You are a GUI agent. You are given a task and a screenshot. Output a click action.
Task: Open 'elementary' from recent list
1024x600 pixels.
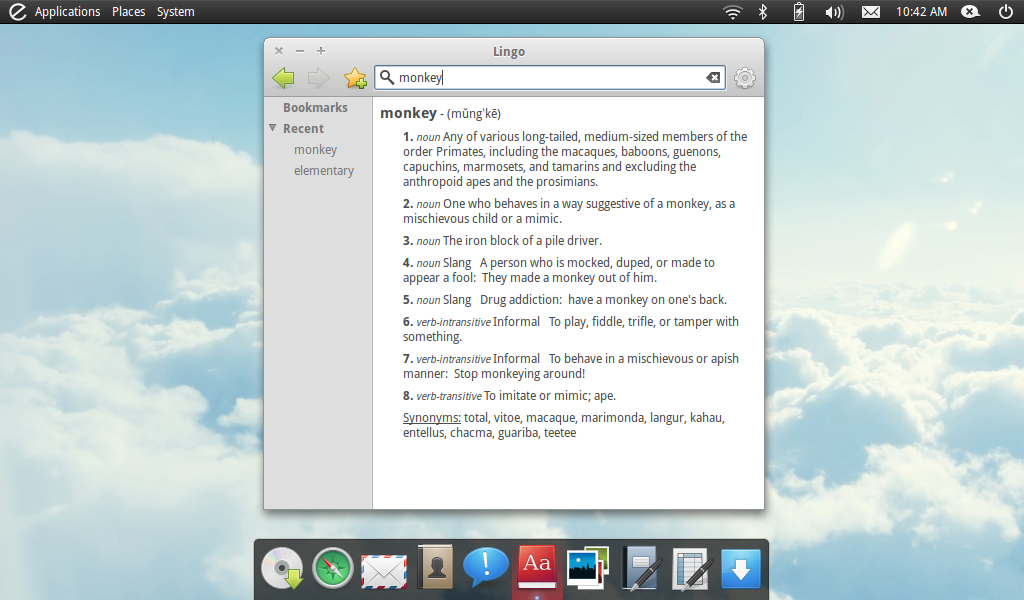(x=323, y=171)
